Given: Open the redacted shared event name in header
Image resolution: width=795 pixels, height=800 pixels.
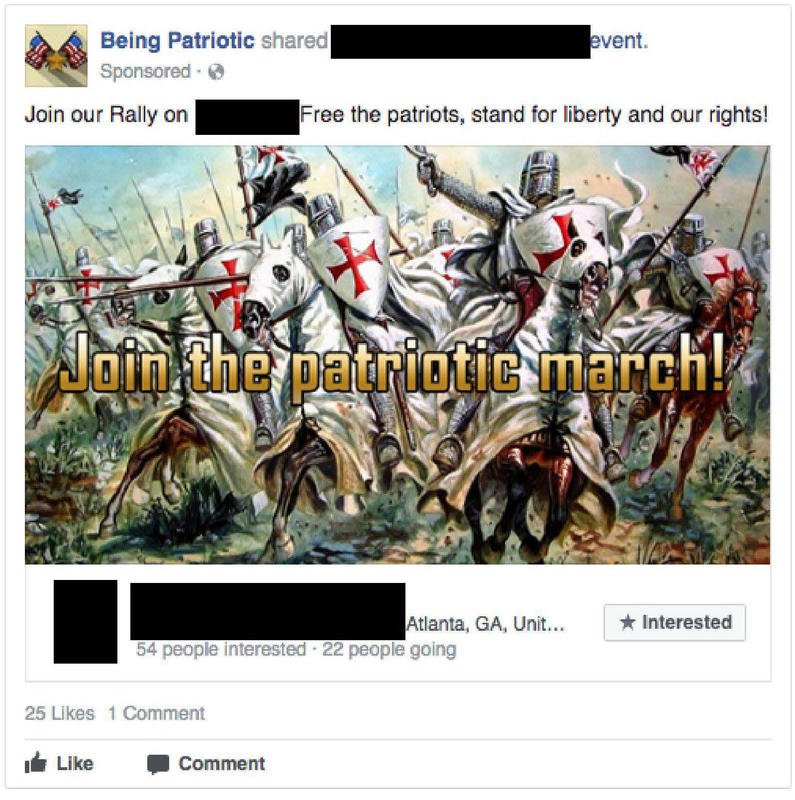Looking at the screenshot, I should click(460, 41).
